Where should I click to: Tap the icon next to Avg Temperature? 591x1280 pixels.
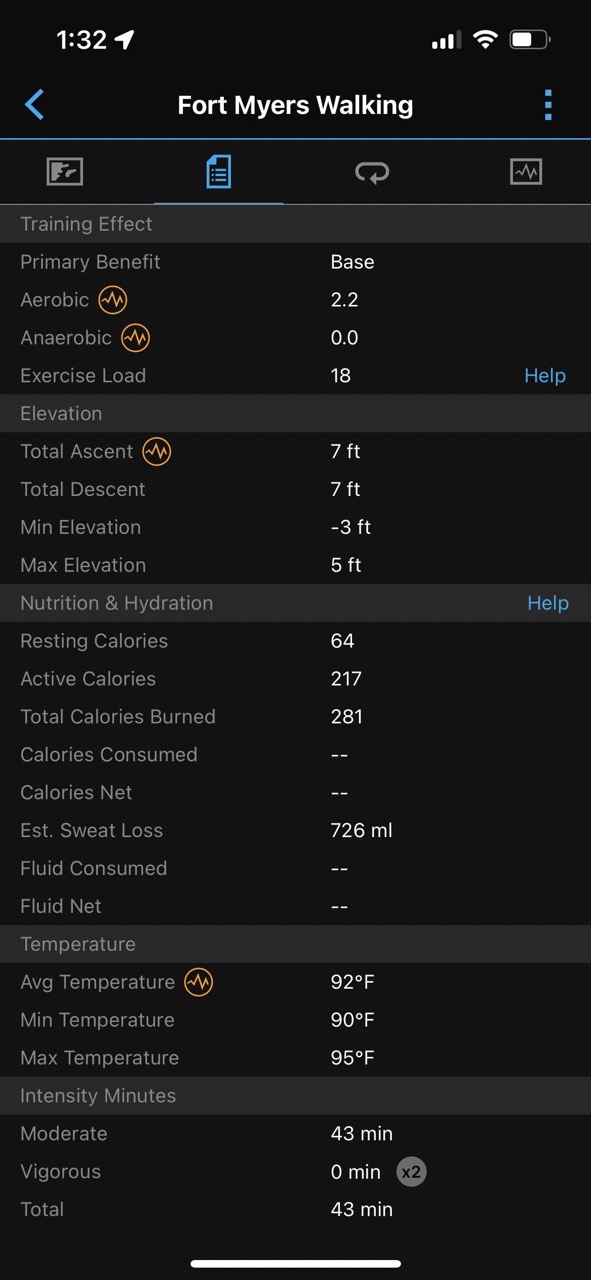coord(198,982)
